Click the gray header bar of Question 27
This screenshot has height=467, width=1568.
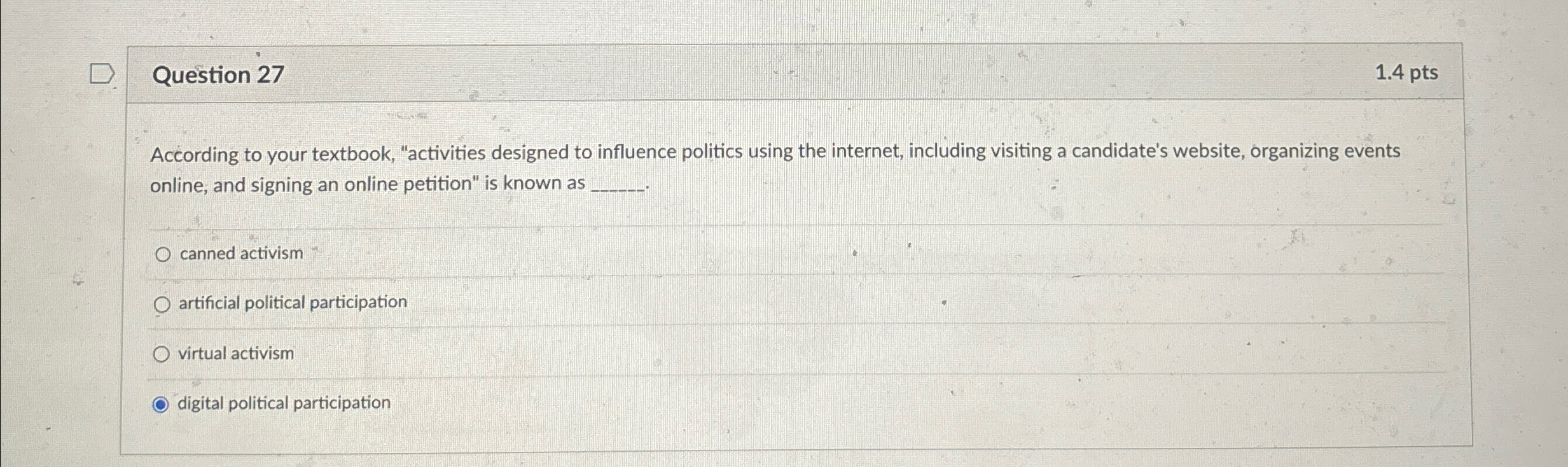pos(763,73)
